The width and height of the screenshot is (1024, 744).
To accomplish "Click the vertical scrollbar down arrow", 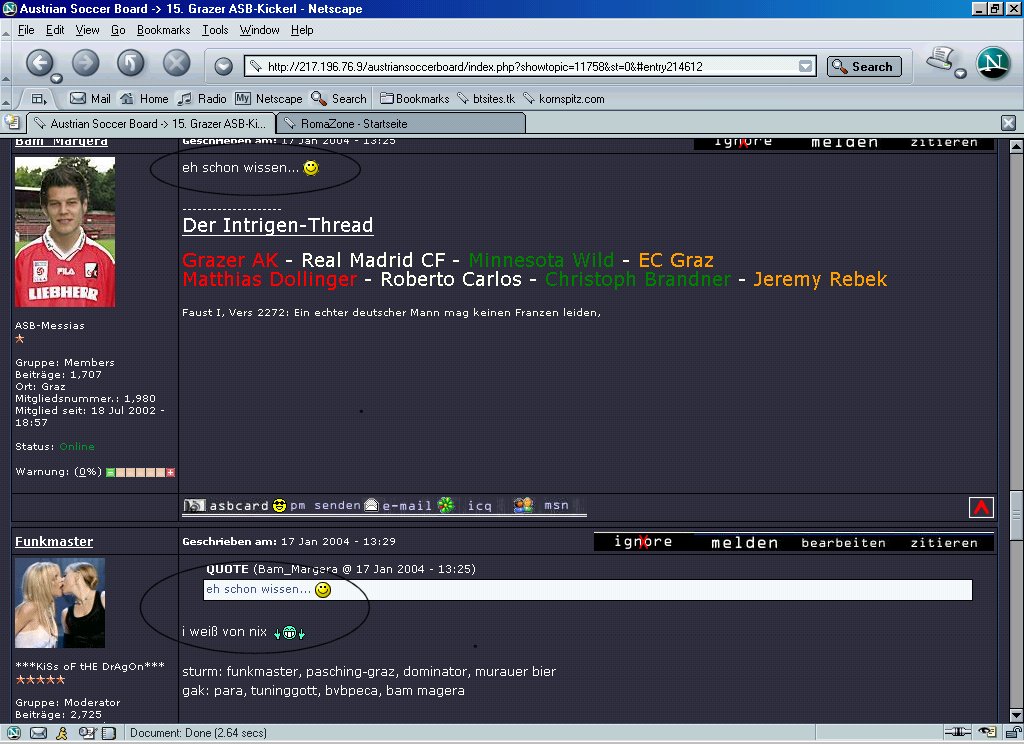I will pyautogui.click(x=1016, y=715).
